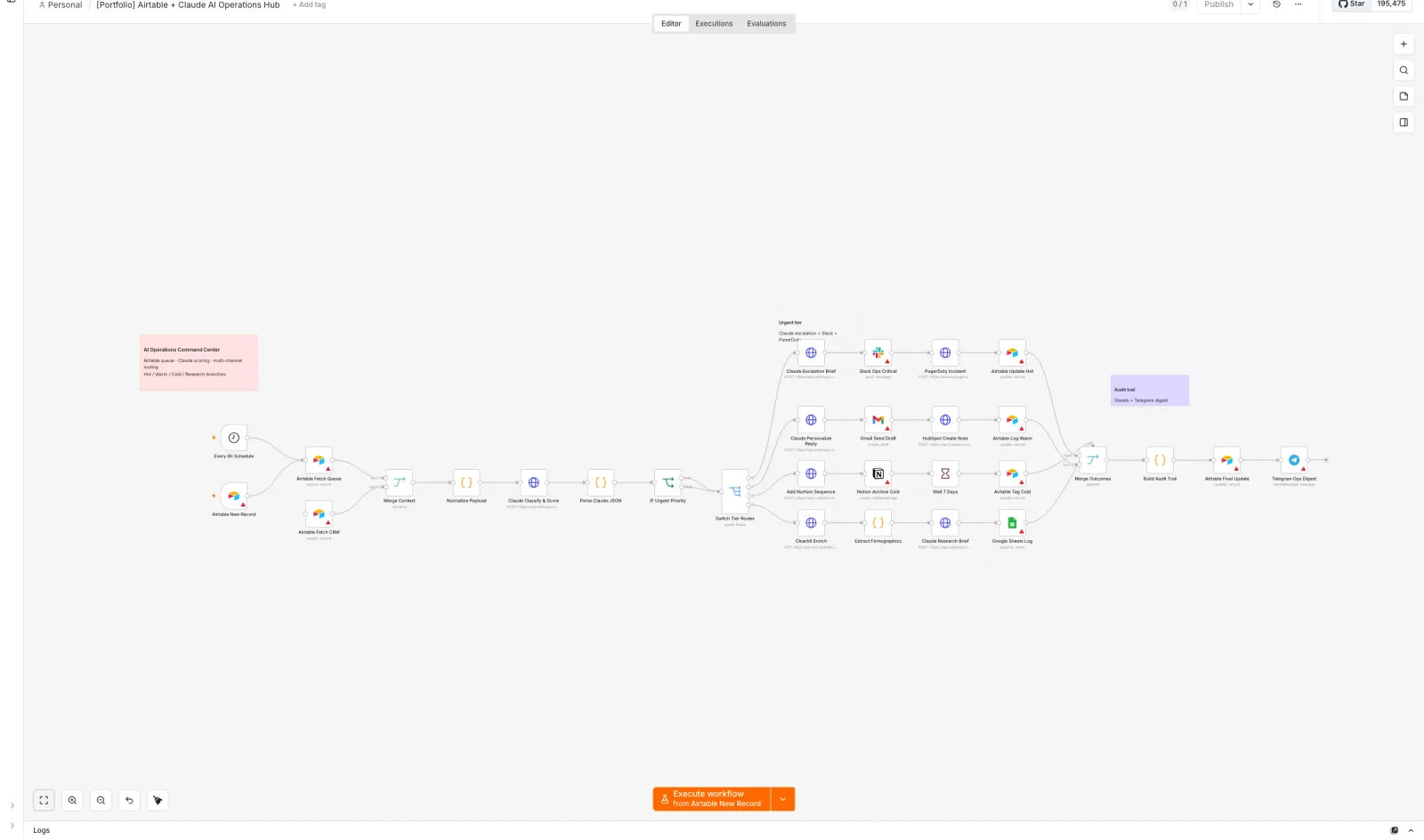Image resolution: width=1424 pixels, height=840 pixels.
Task: Select the Every 6h Schedule trigger node
Action: [233, 438]
